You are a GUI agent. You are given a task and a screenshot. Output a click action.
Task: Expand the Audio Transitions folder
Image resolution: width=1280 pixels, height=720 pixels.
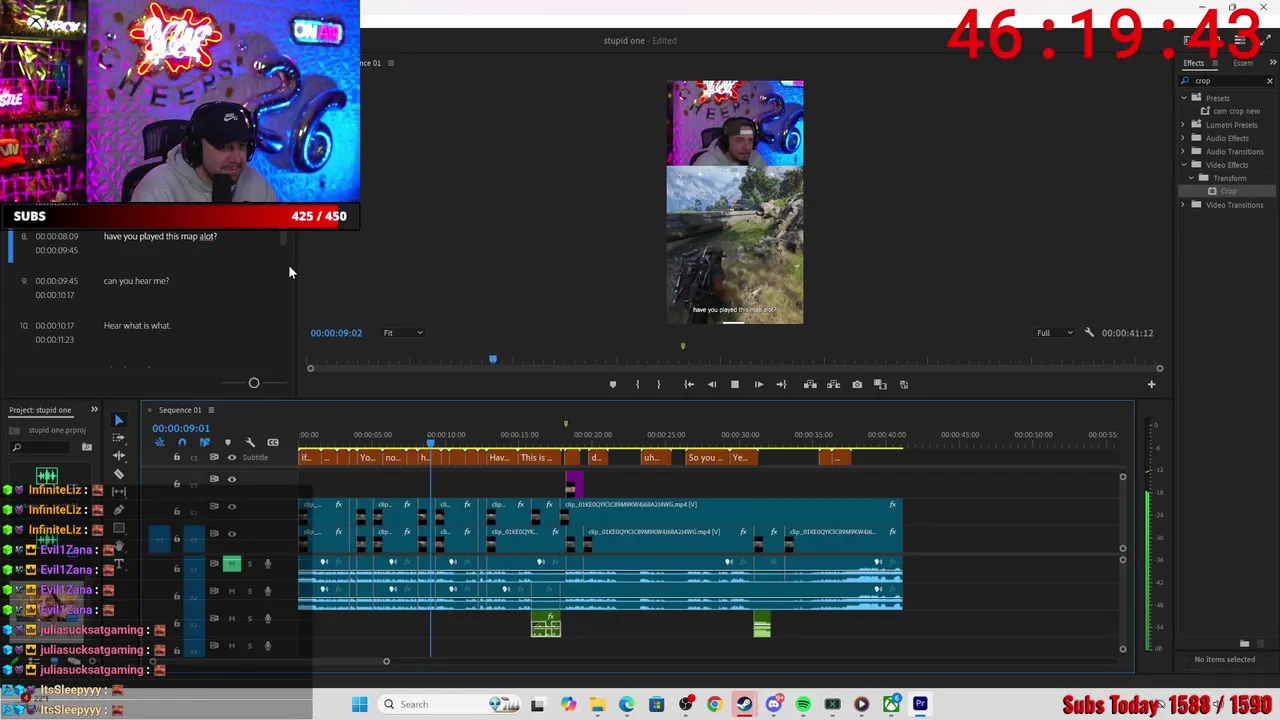click(1184, 151)
